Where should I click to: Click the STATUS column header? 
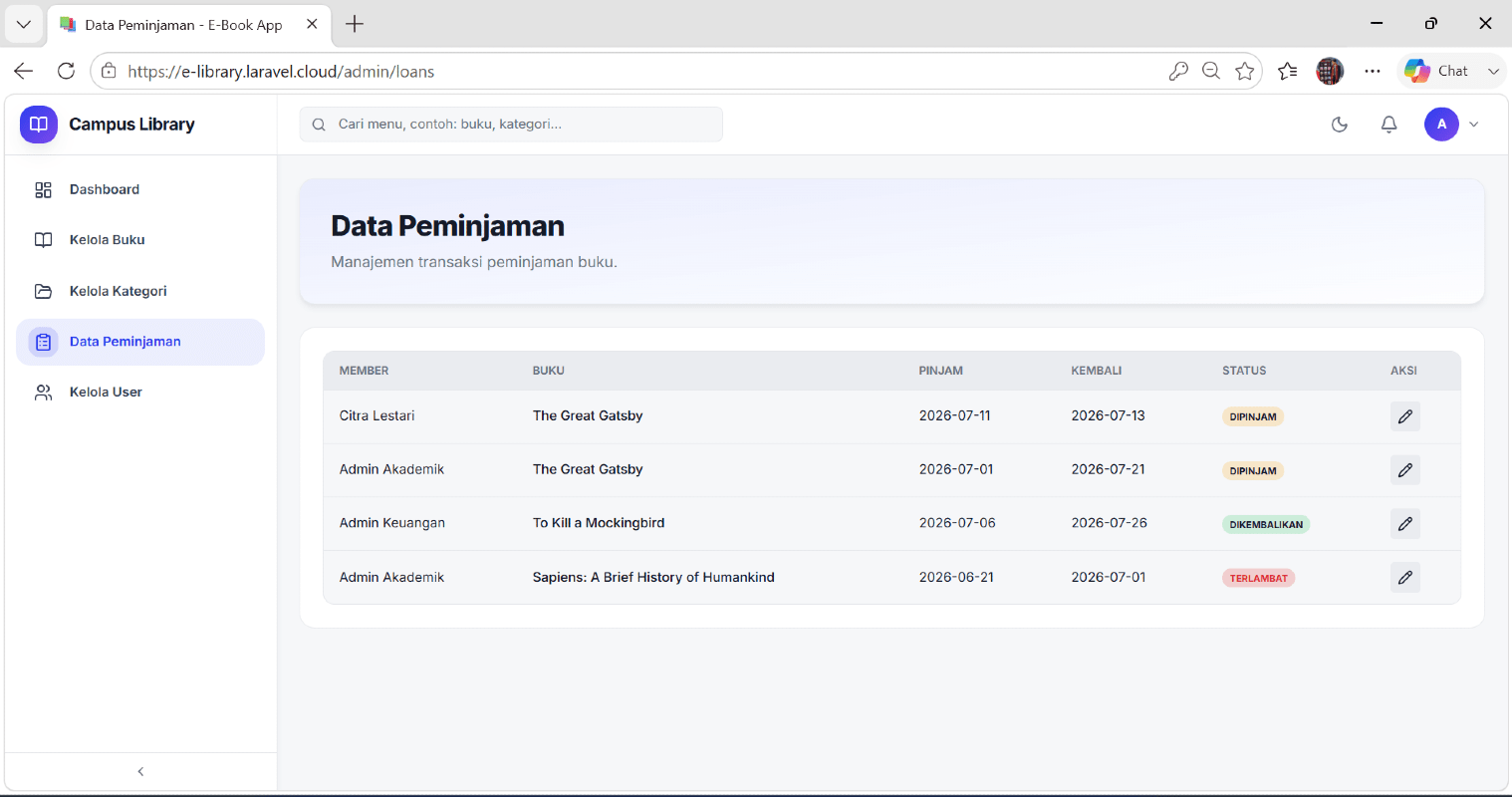[1244, 371]
